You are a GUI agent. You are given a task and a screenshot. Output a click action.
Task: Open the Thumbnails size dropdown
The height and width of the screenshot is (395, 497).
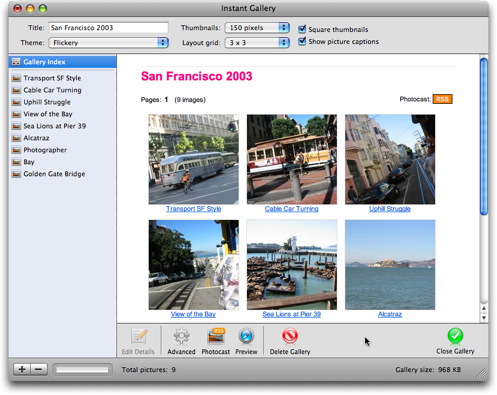click(x=257, y=28)
